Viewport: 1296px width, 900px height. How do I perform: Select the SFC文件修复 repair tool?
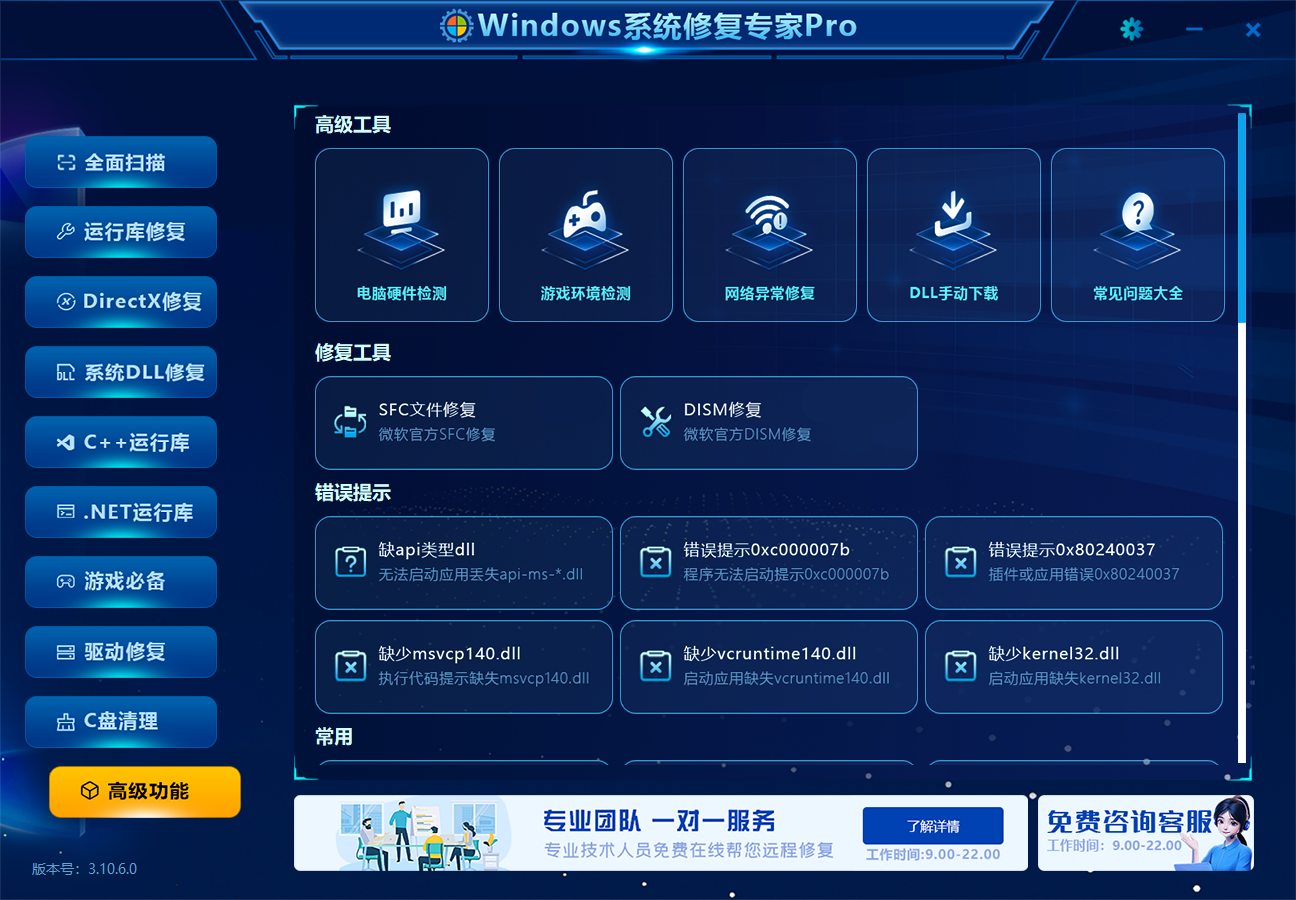click(x=463, y=422)
